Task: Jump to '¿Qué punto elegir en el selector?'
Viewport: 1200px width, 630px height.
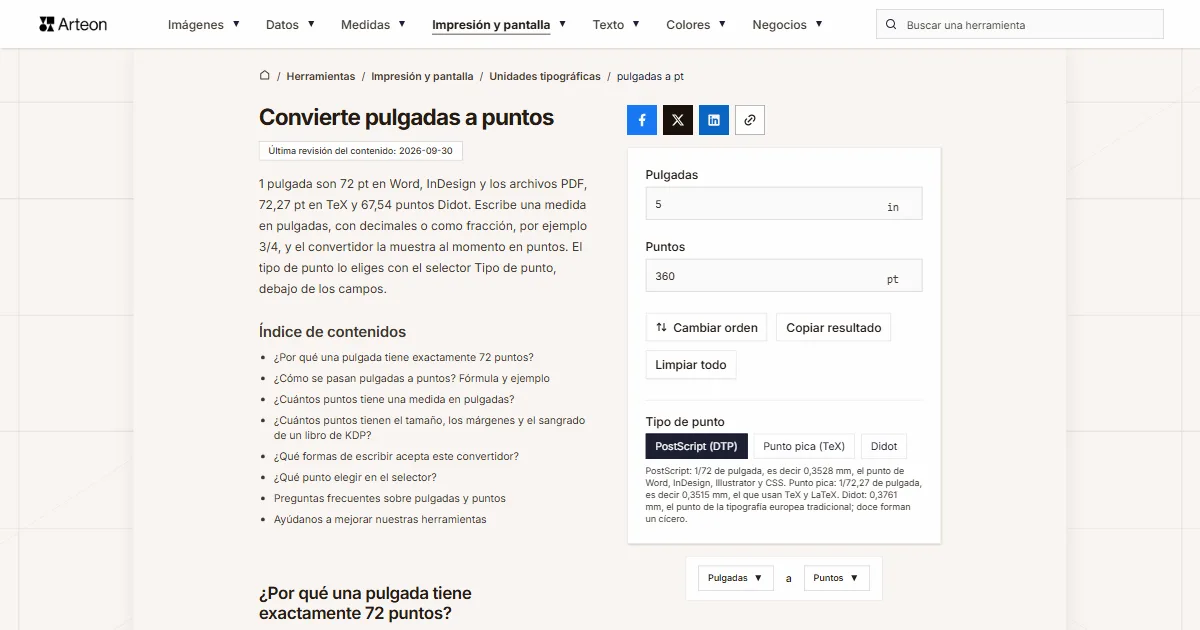Action: tap(355, 478)
